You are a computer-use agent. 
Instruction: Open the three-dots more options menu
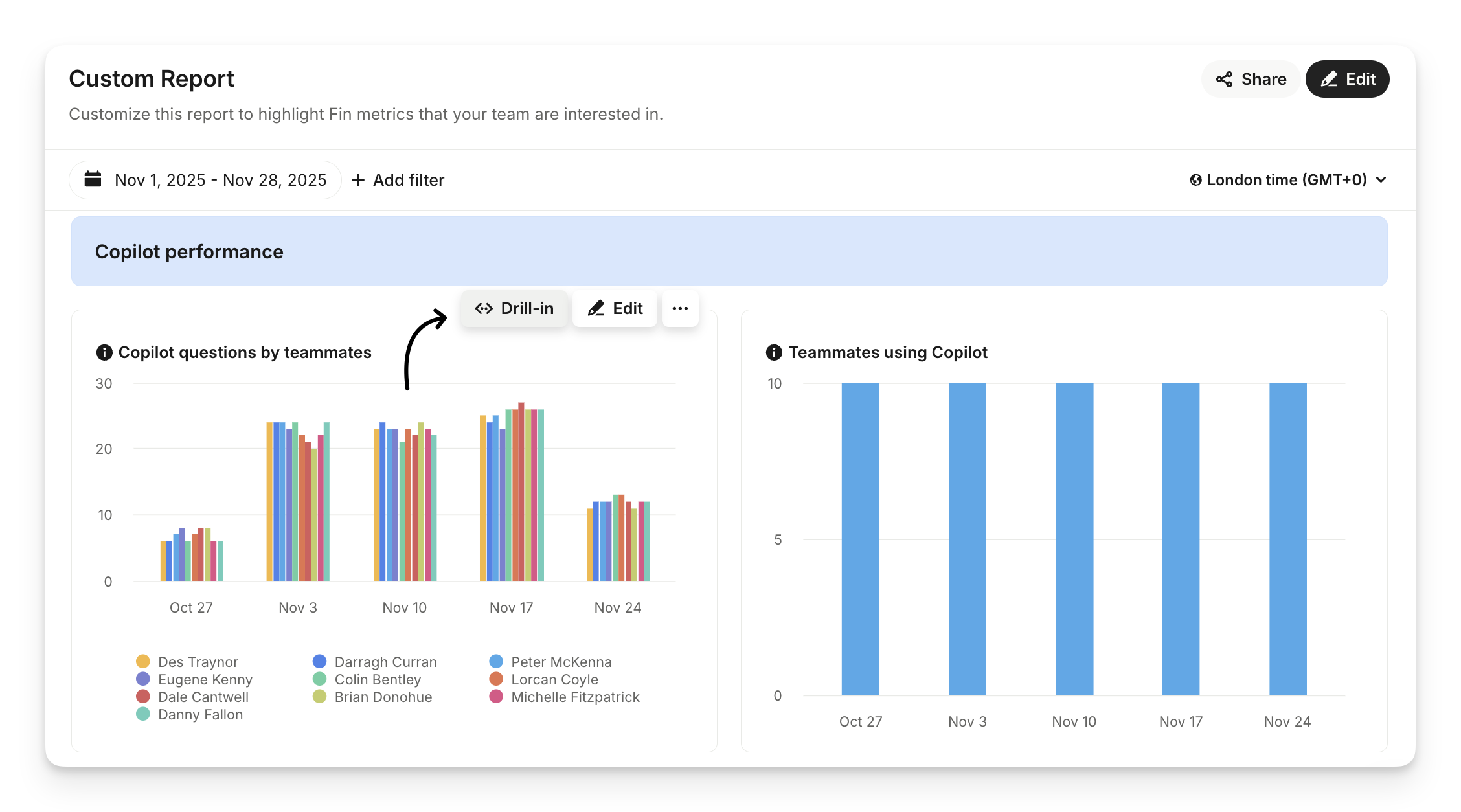coord(680,308)
